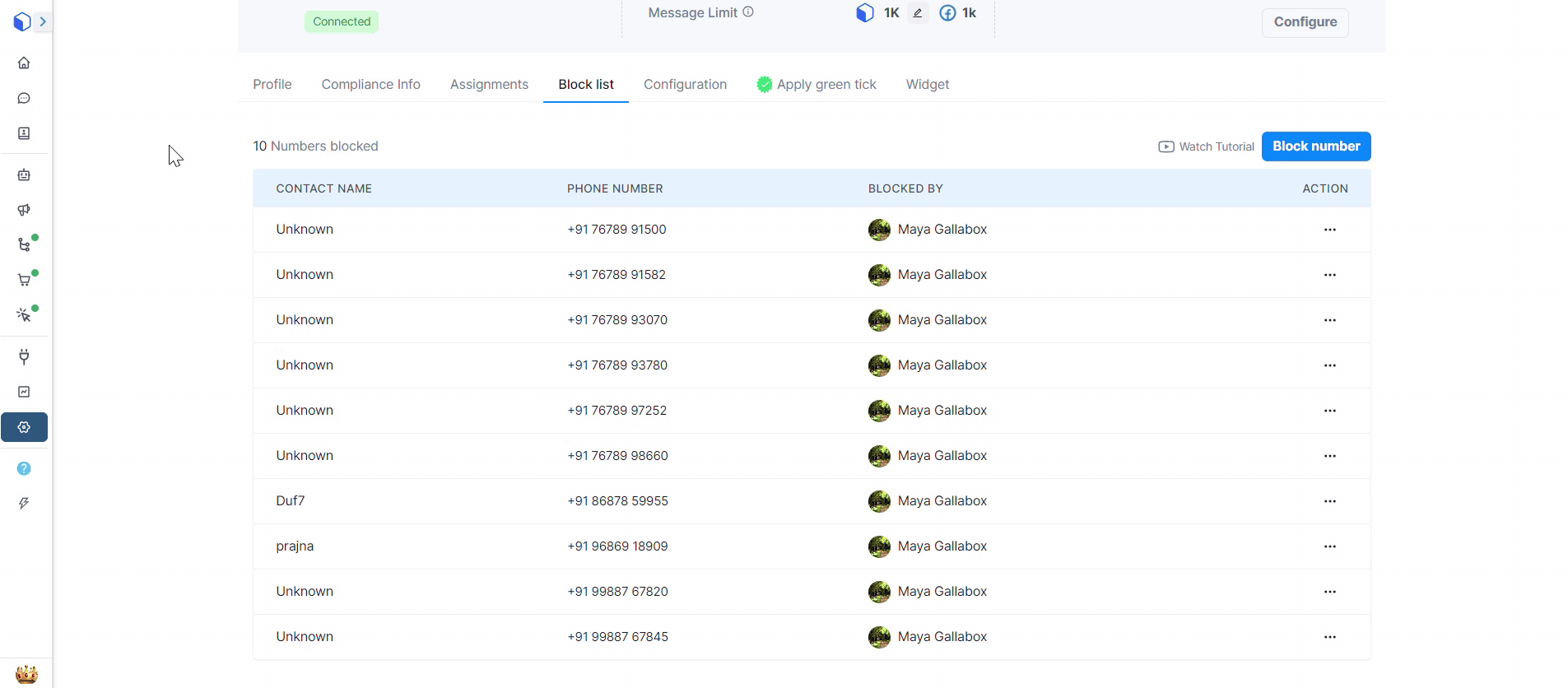Open the Broadcast megaphone icon

point(24,210)
